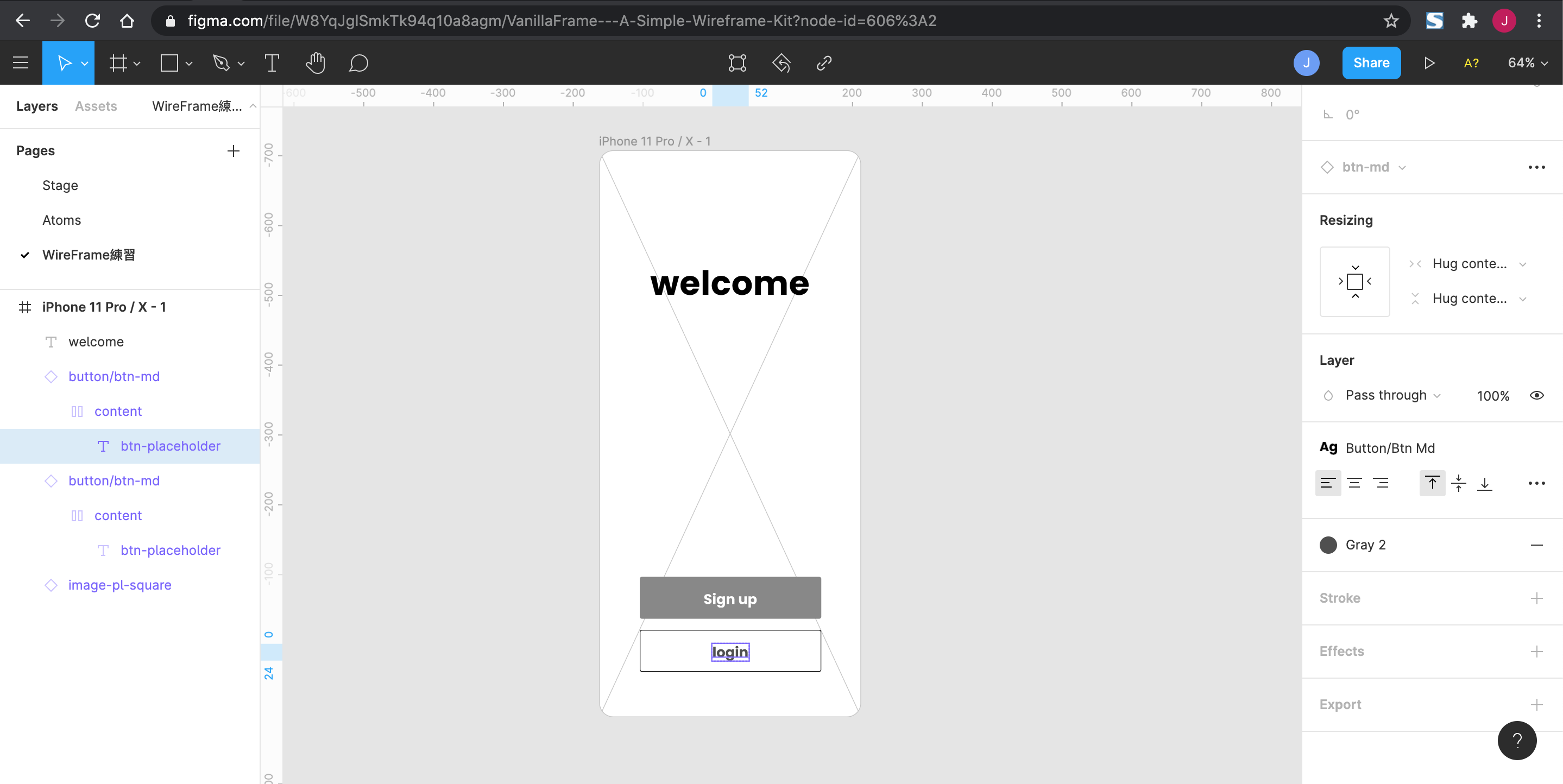The width and height of the screenshot is (1563, 784).
Task: Activate the Comment tool
Action: pos(358,63)
